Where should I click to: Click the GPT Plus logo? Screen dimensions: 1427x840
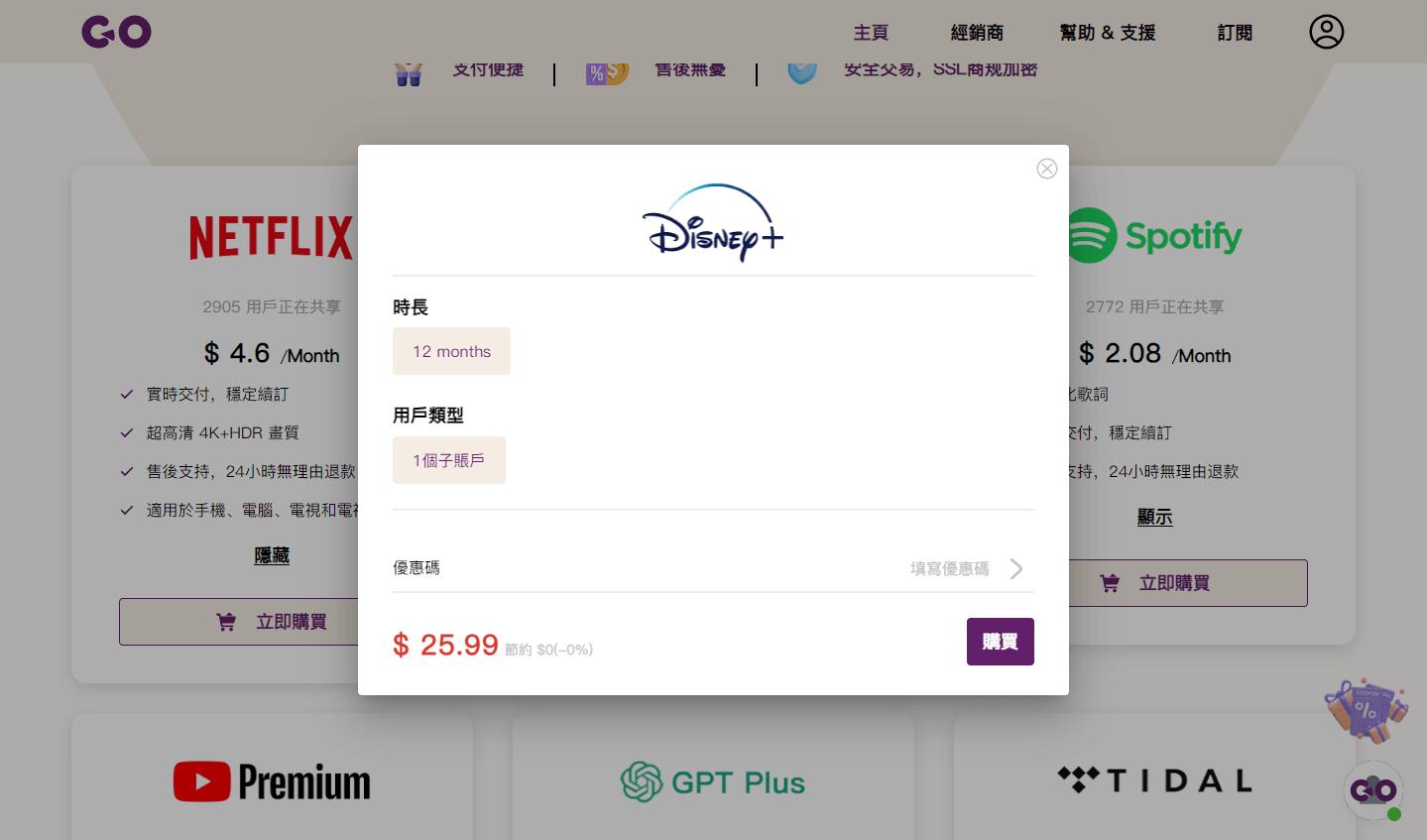[x=713, y=781]
